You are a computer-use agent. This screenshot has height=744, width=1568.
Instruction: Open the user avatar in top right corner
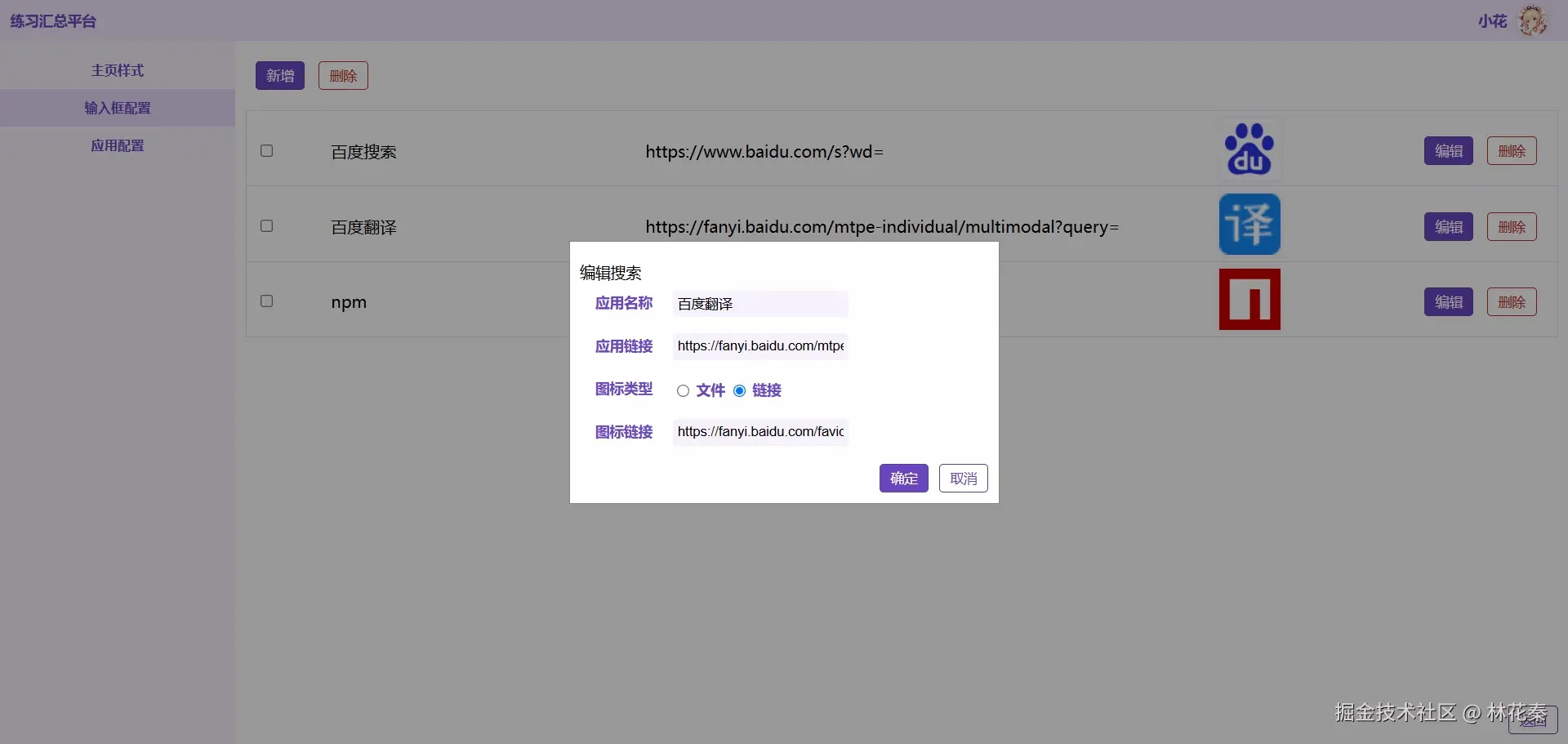[1534, 20]
